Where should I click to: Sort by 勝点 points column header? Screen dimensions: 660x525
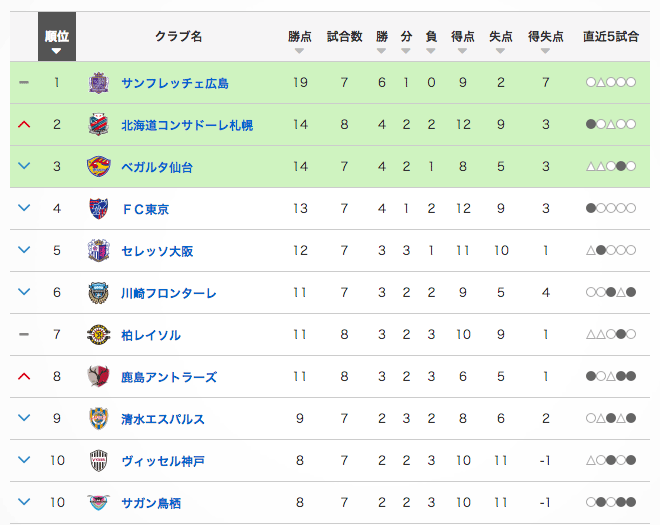(299, 38)
